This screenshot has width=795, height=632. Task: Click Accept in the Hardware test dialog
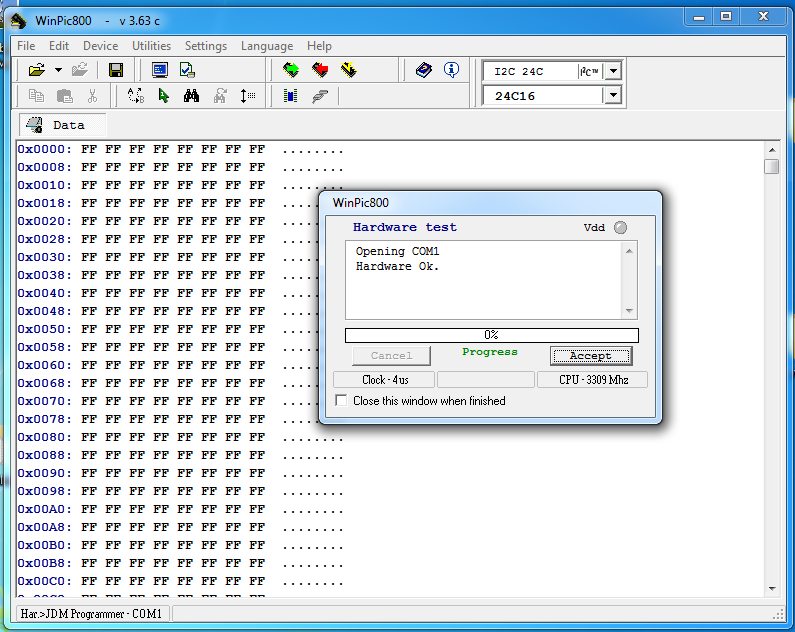[x=591, y=356]
